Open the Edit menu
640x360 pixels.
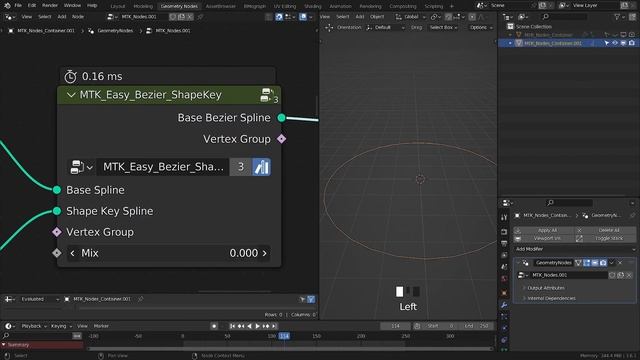click(32, 6)
